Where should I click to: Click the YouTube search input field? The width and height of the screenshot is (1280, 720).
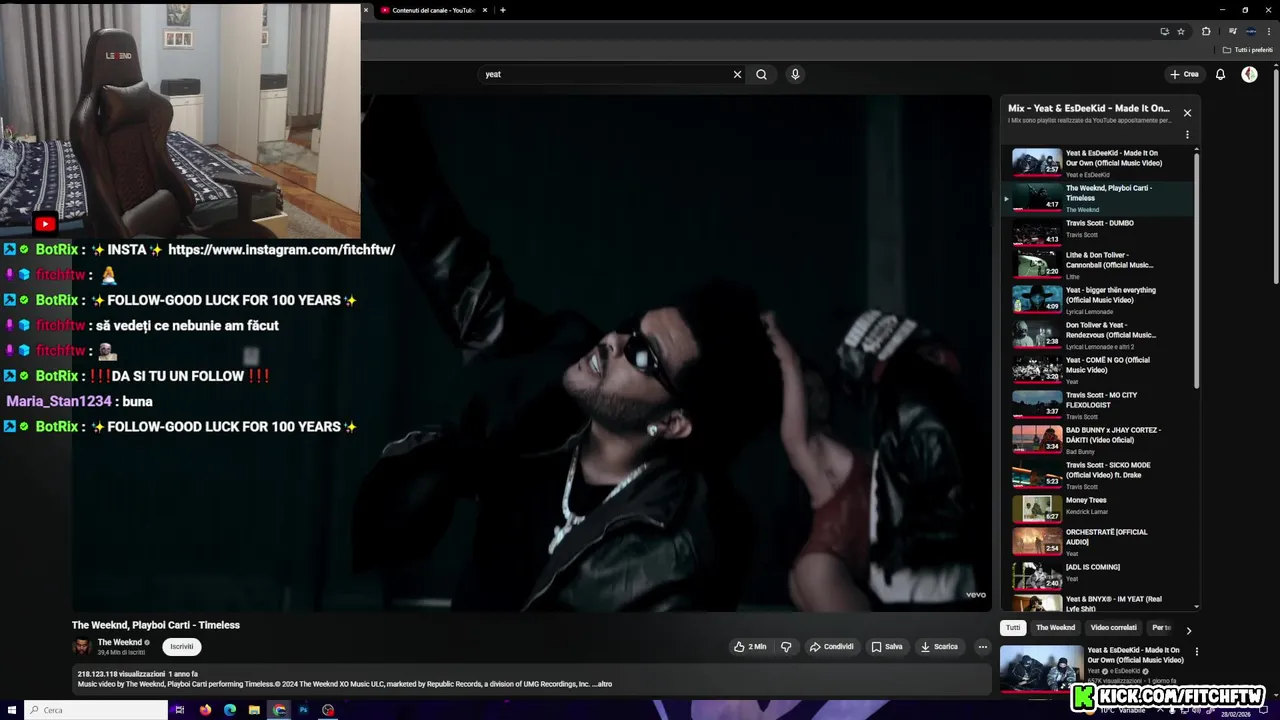[x=605, y=74]
